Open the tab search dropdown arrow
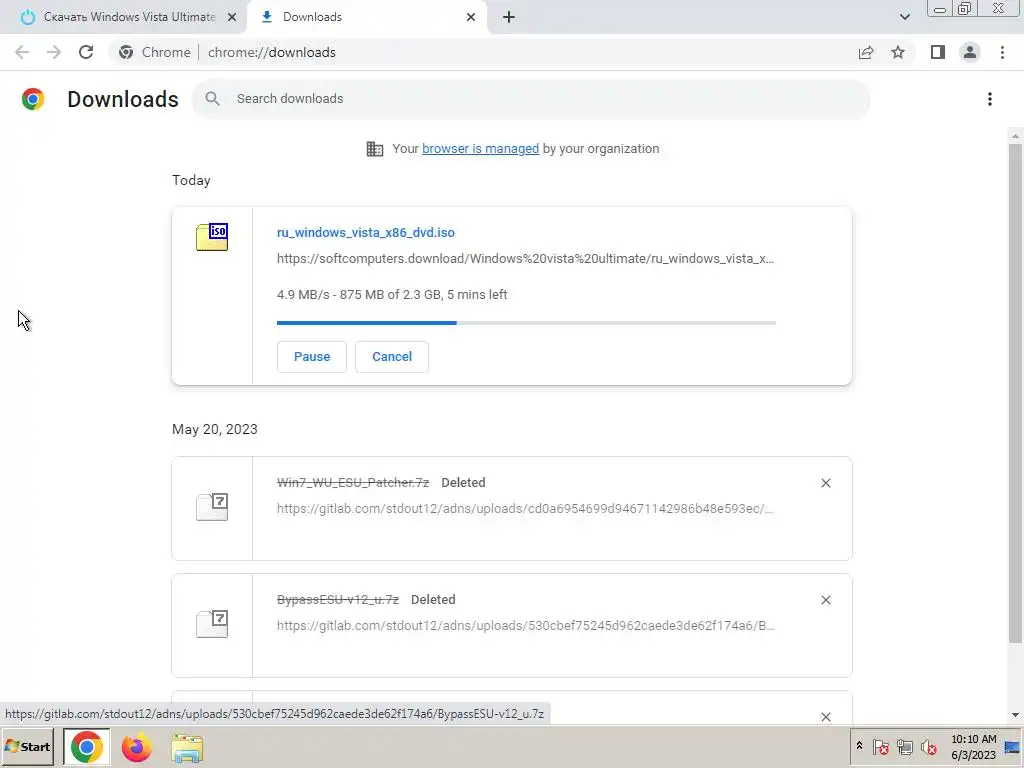Image resolution: width=1024 pixels, height=768 pixels. tap(904, 17)
